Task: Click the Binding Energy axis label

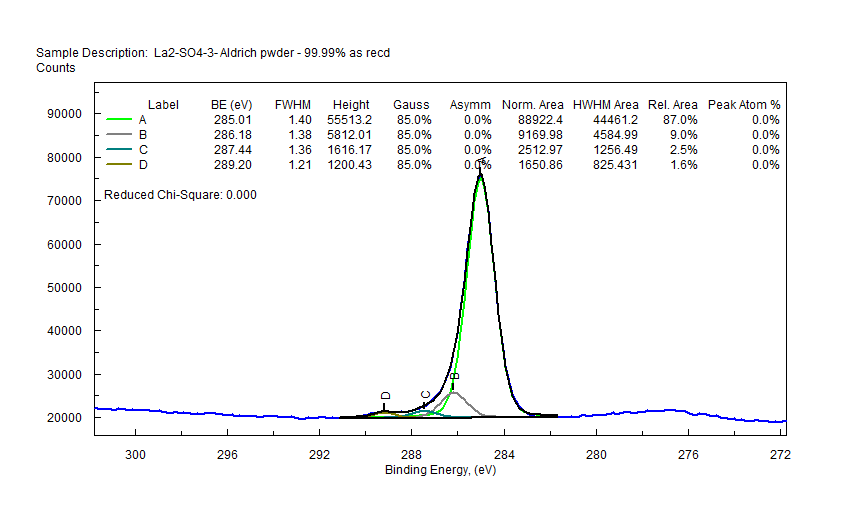Action: click(x=440, y=470)
